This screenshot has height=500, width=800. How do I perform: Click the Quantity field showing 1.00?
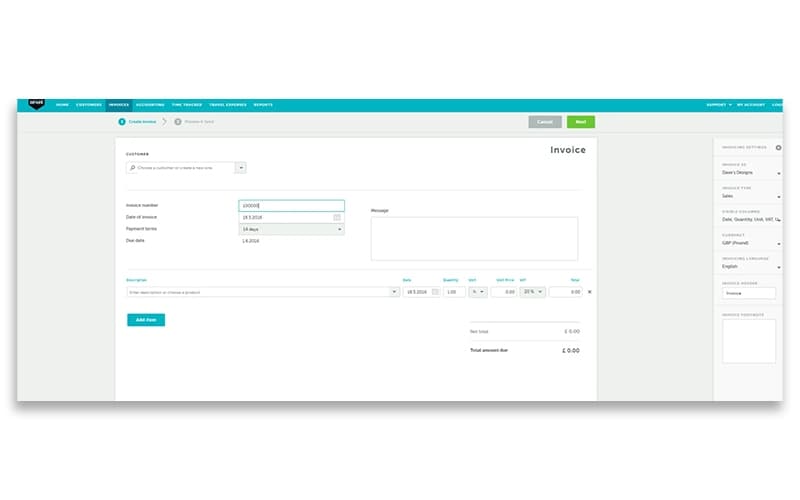pyautogui.click(x=454, y=292)
